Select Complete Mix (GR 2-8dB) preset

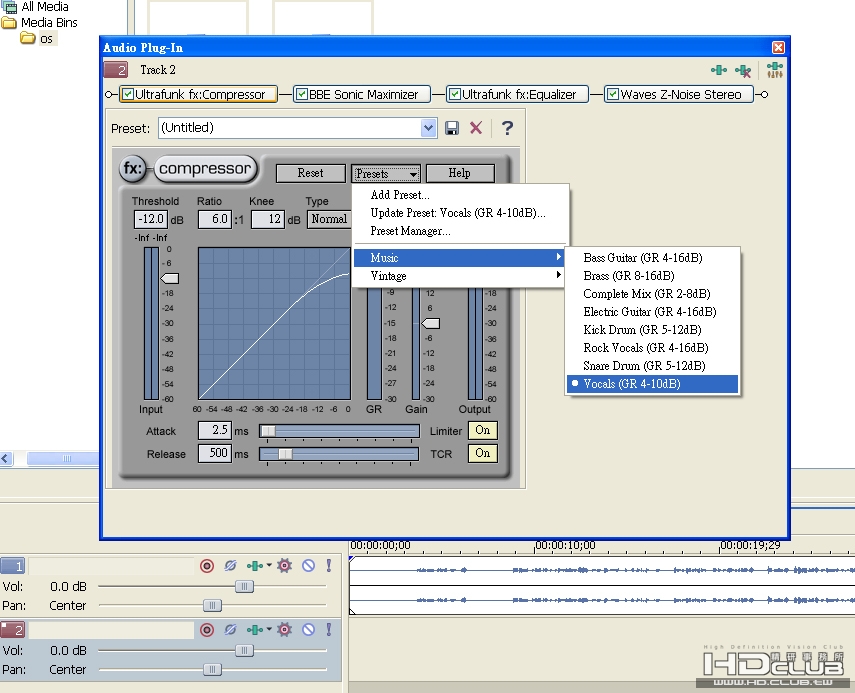(652, 294)
